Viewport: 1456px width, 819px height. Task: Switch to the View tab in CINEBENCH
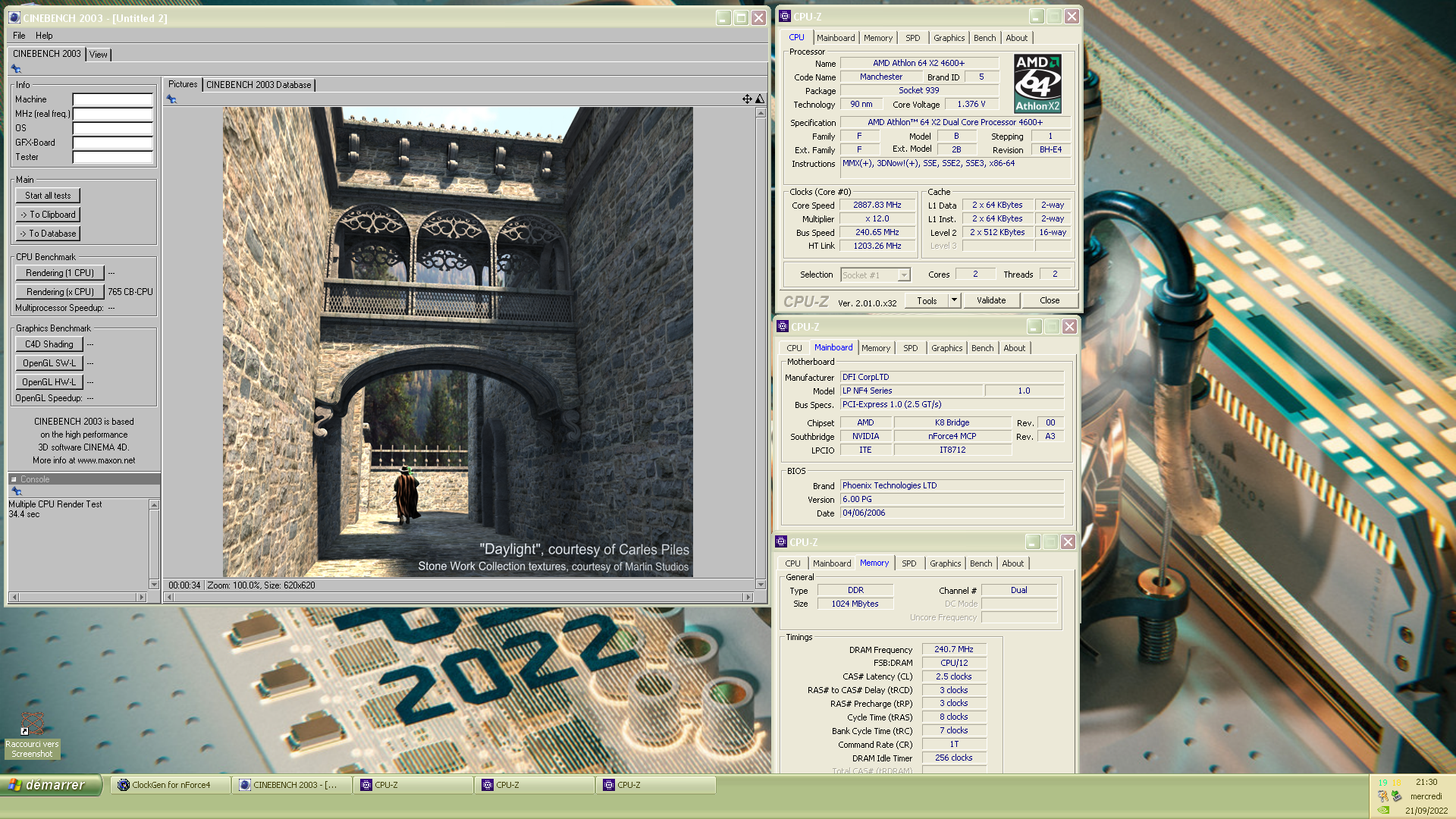coord(99,55)
